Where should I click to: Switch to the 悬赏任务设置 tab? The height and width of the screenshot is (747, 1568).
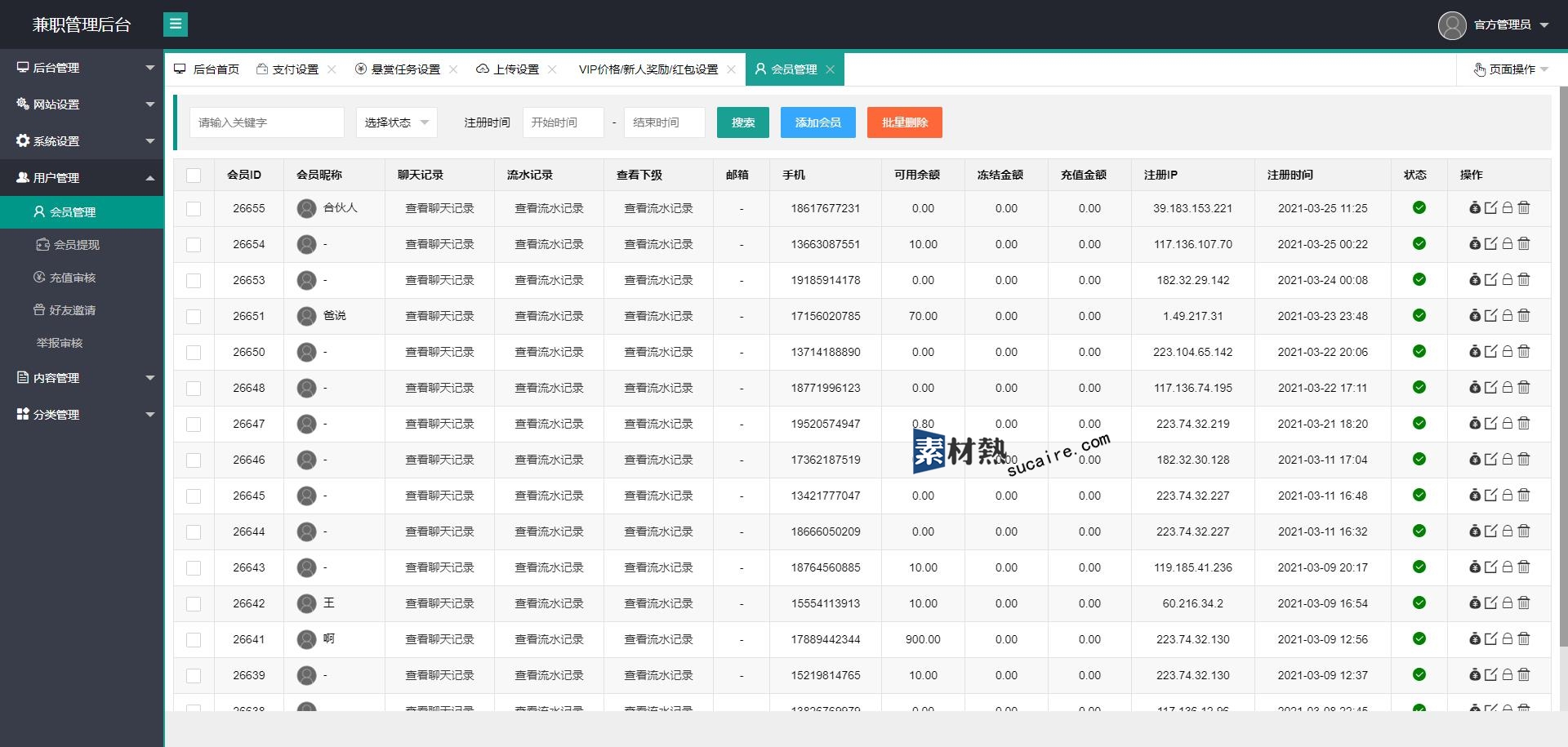point(398,69)
